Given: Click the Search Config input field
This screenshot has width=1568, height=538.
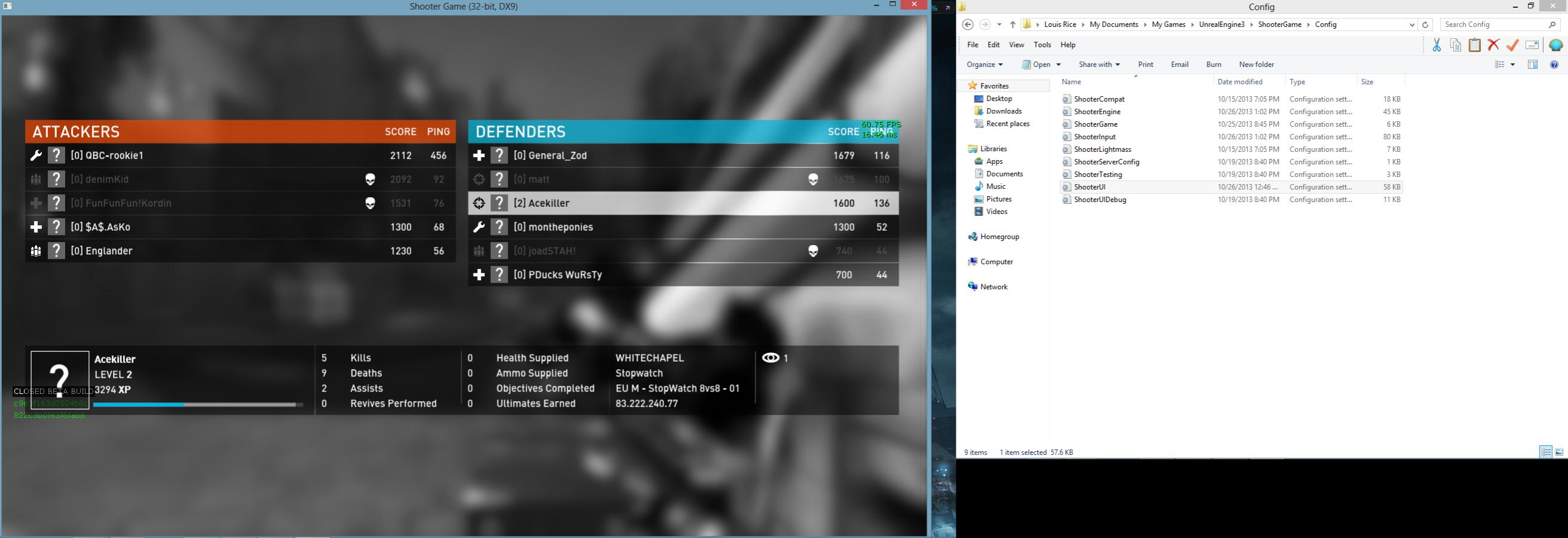Looking at the screenshot, I should pos(1494,25).
